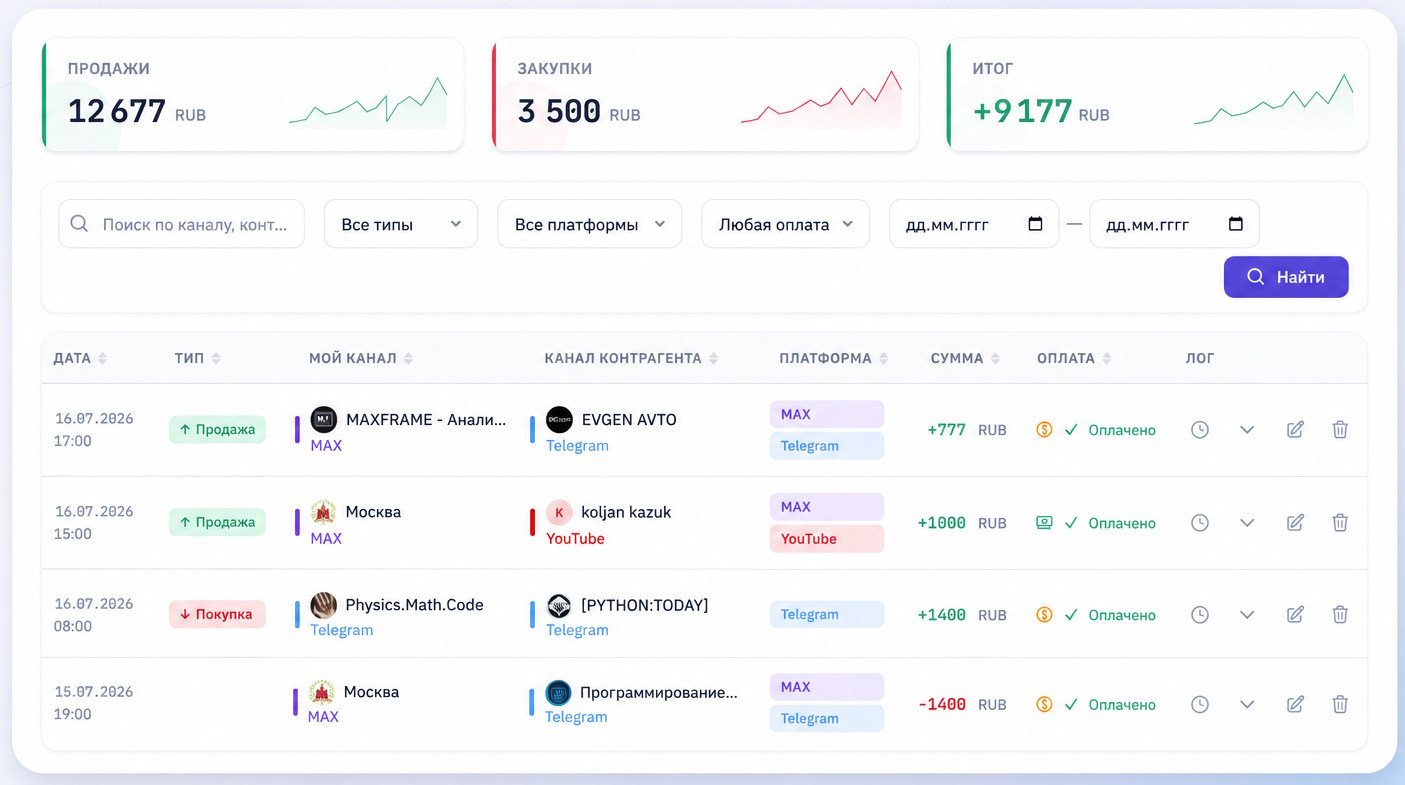Delete the [PYTHON:TODAY] transaction row
Screen dimensions: 1405x785
pos(1340,614)
